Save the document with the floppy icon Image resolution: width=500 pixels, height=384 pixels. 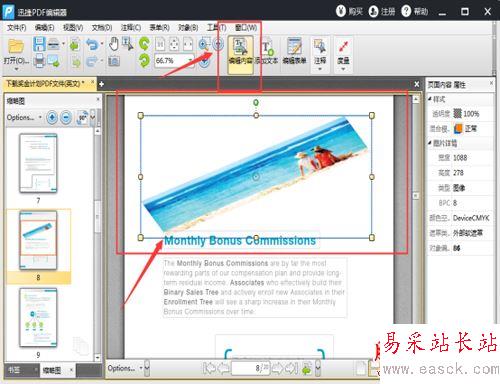(x=39, y=44)
